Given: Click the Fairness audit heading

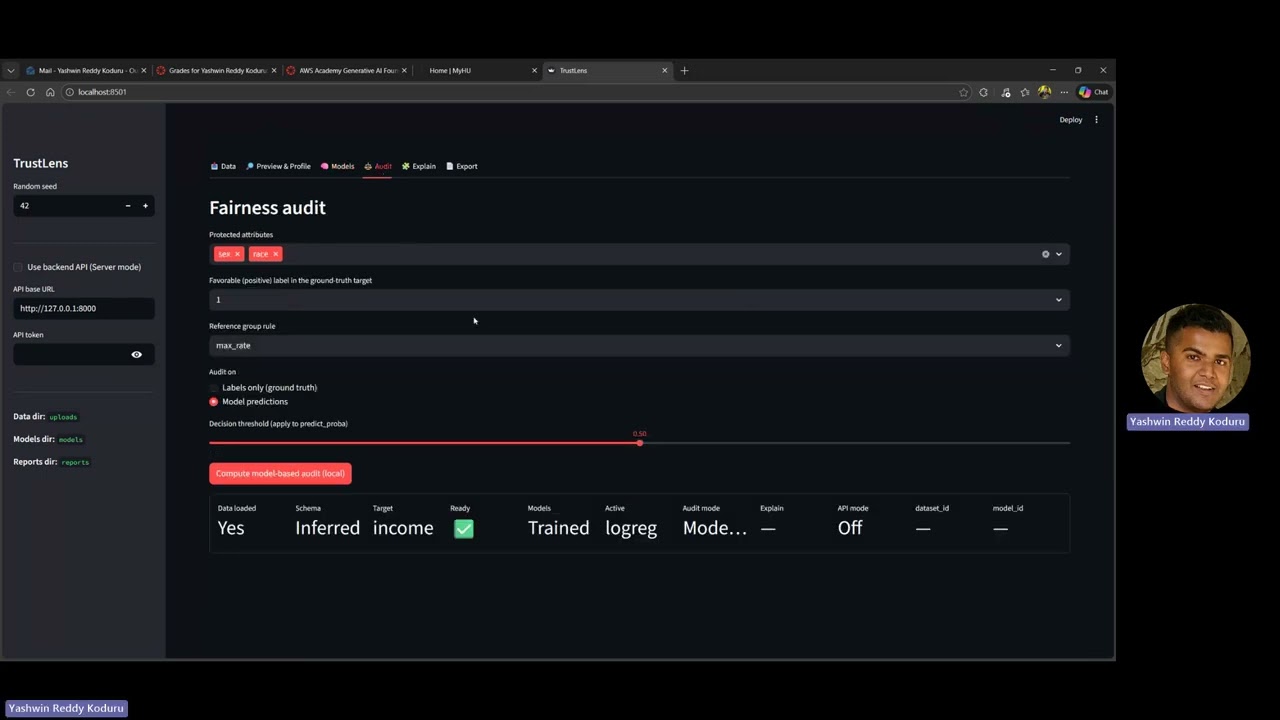Looking at the screenshot, I should click(x=267, y=208).
